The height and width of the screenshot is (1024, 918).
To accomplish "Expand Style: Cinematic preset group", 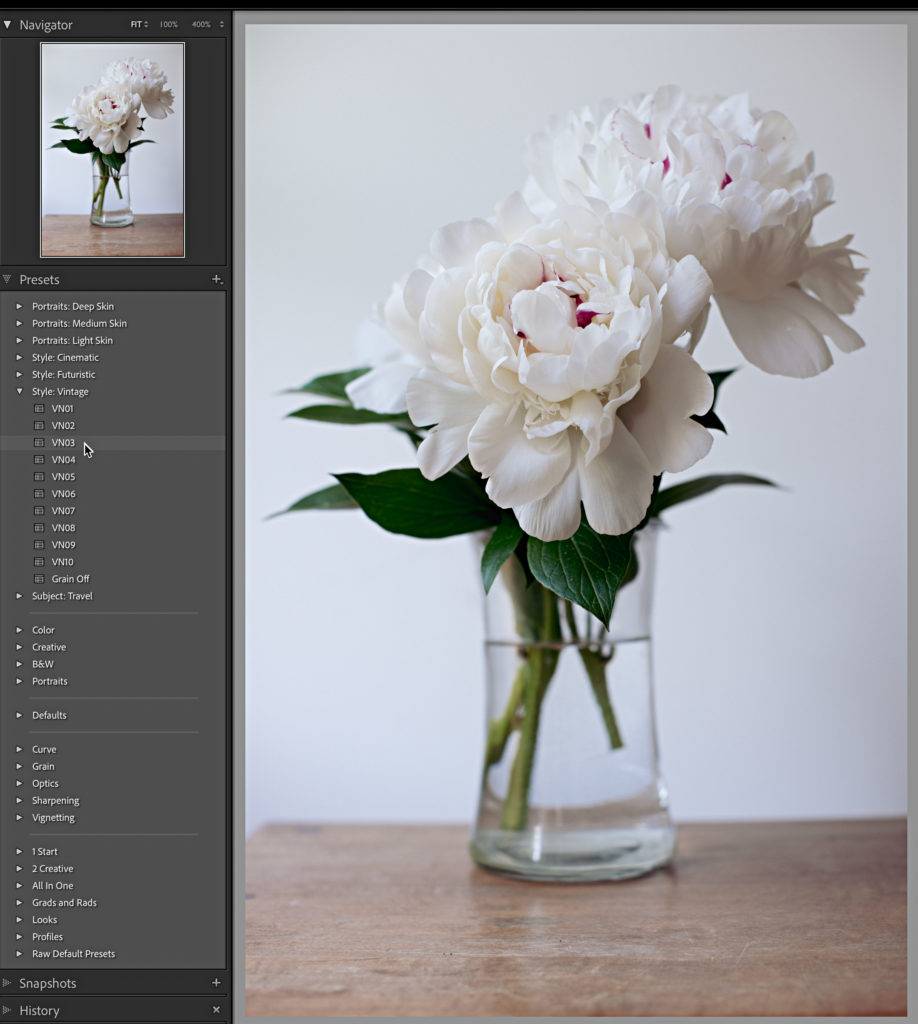I will point(19,357).
